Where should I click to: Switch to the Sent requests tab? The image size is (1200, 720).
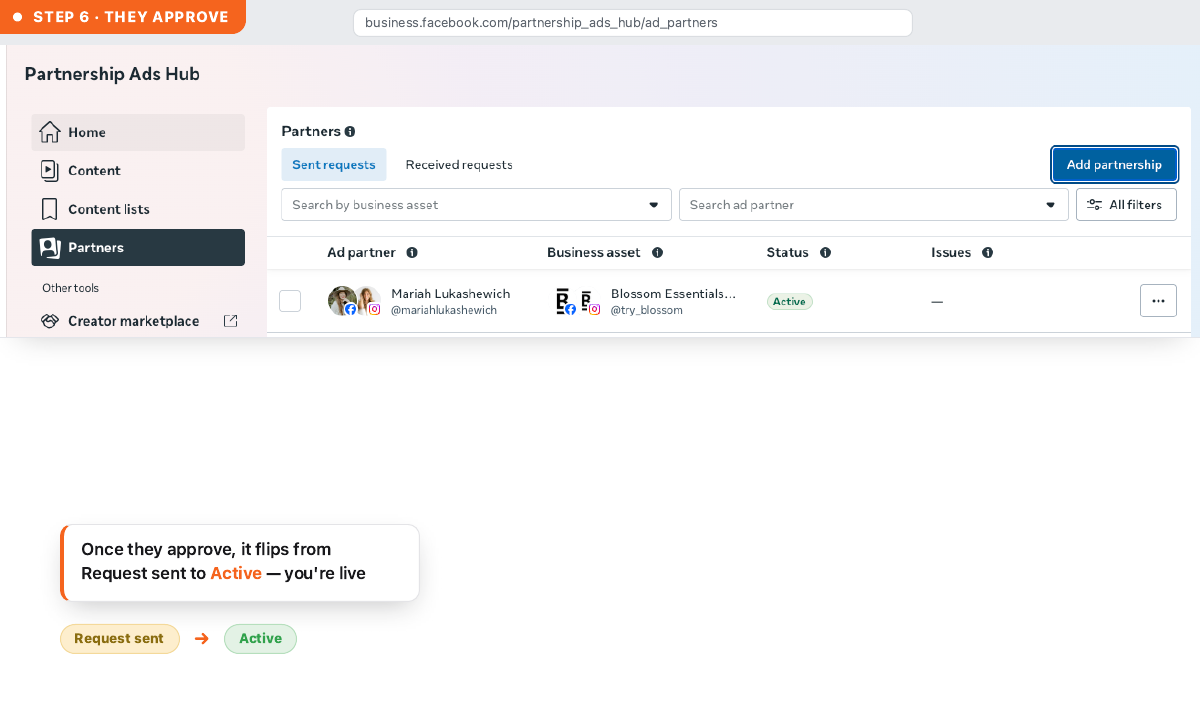point(334,165)
